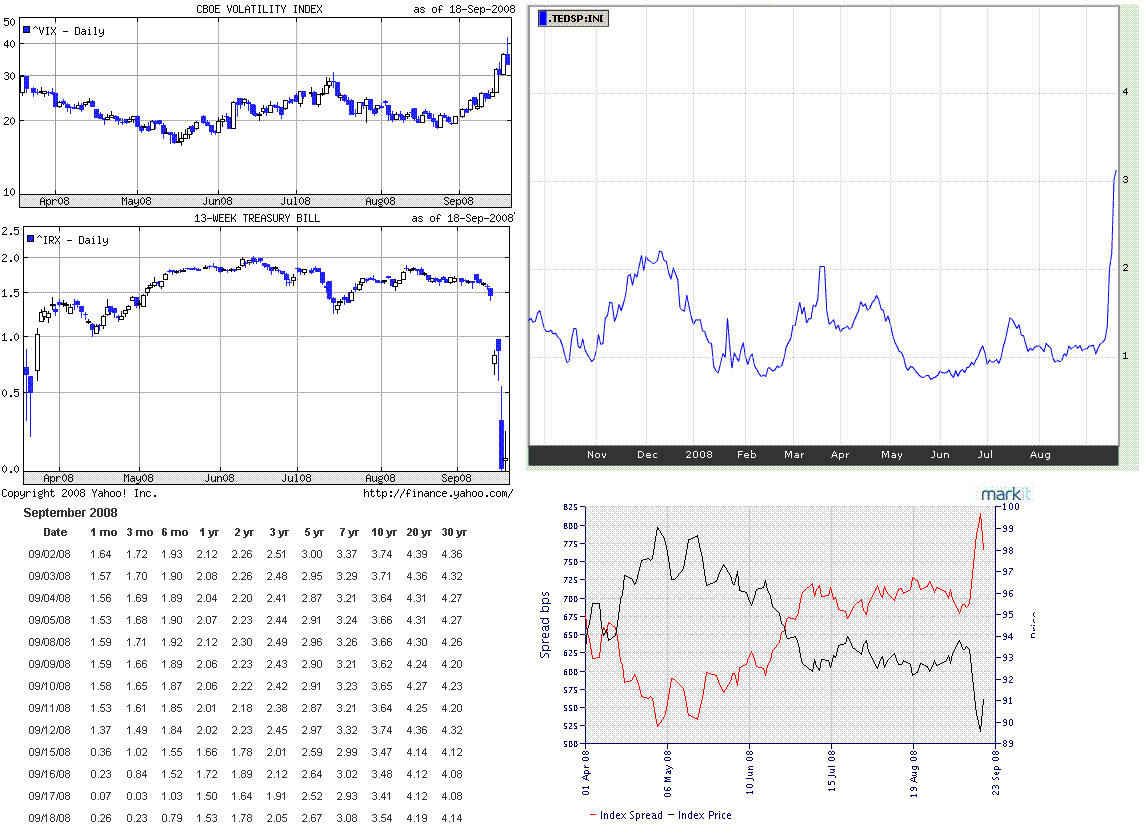
Task: Click the red Index Spread legend entry
Action: [x=626, y=815]
